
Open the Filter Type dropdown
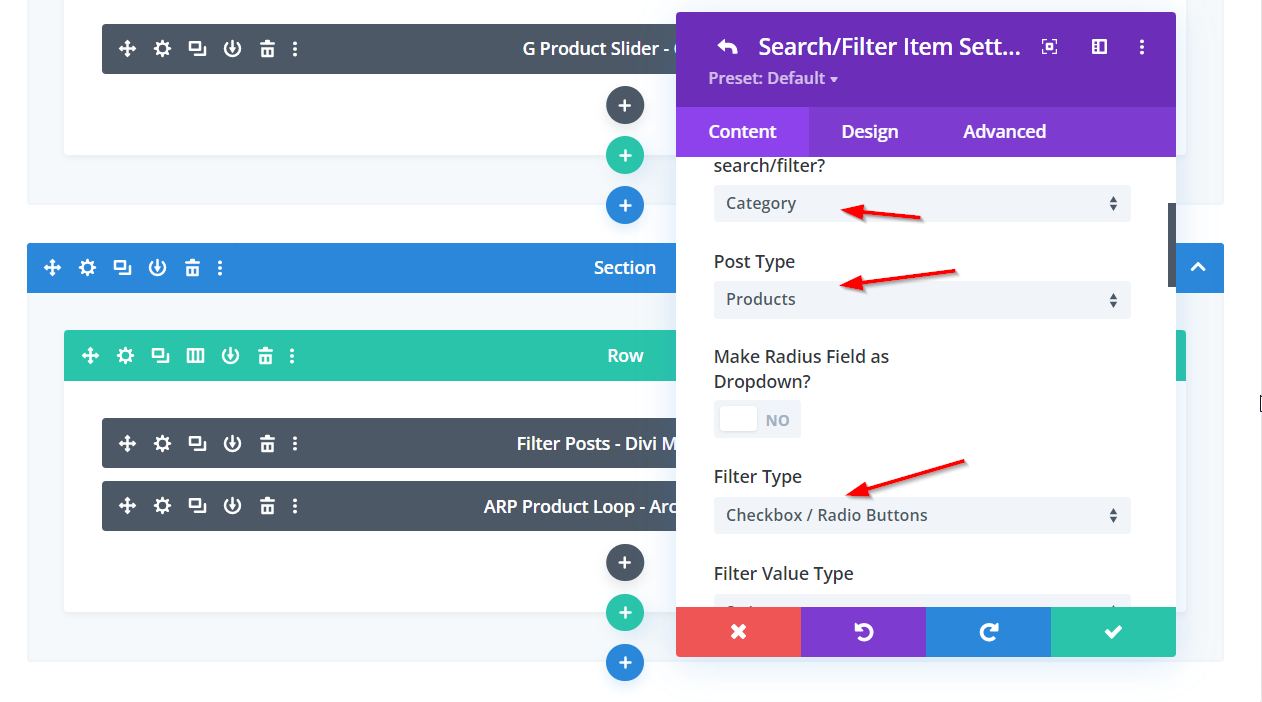(921, 516)
